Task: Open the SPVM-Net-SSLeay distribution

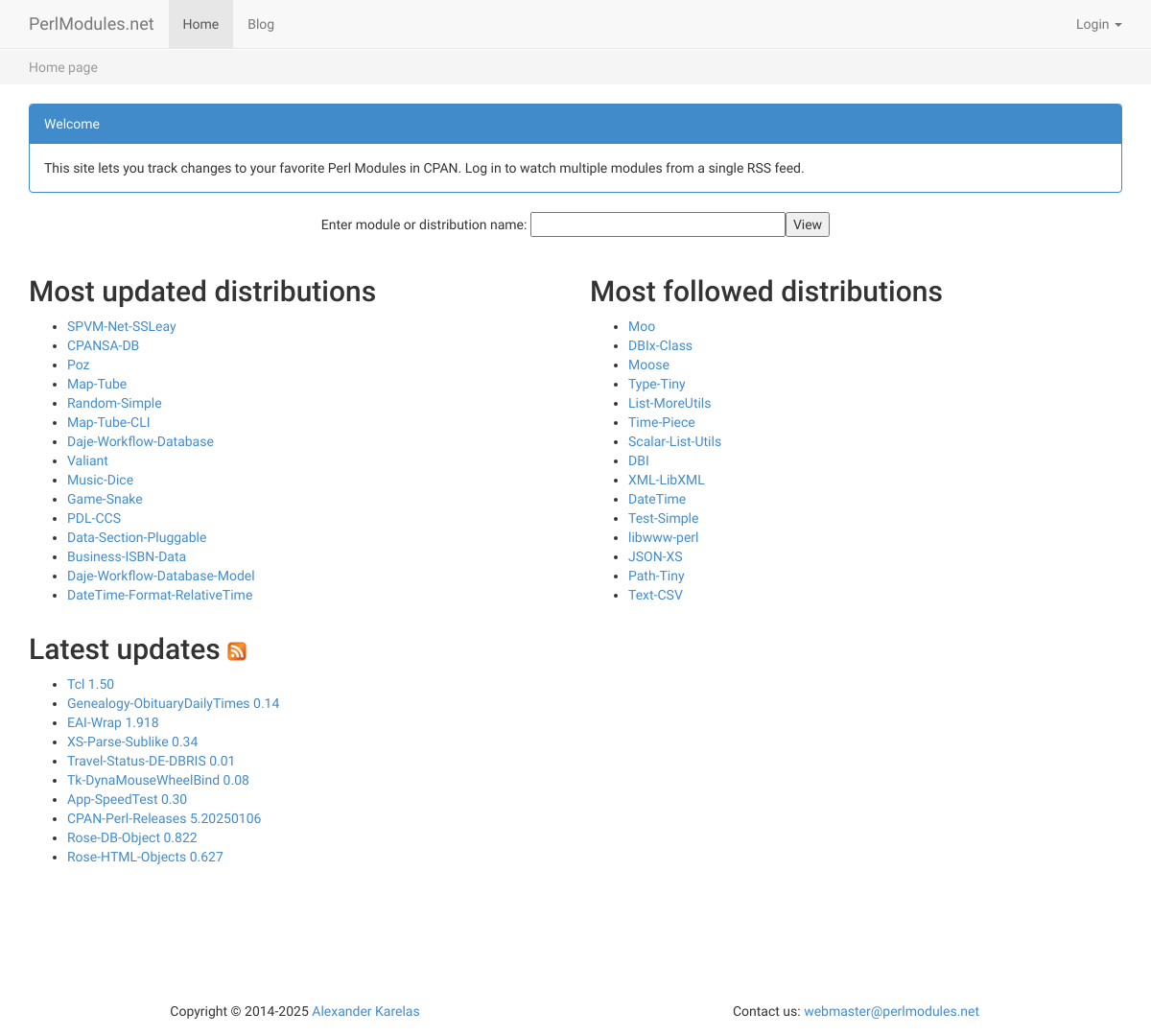Action: point(122,326)
